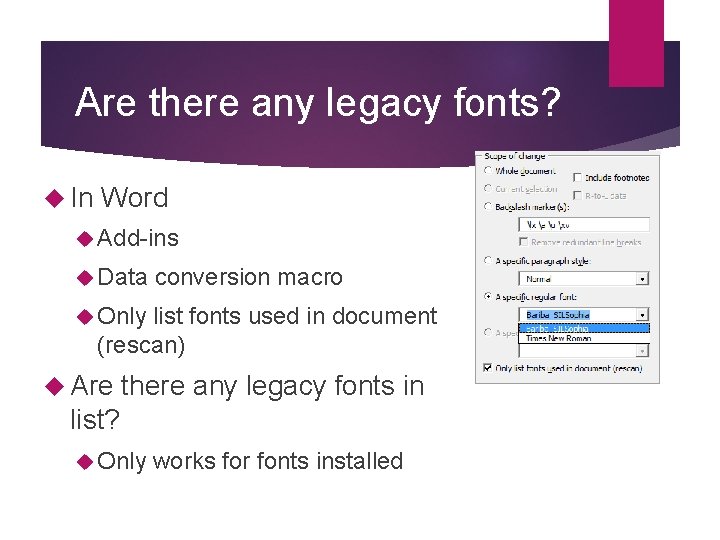The height and width of the screenshot is (540, 720).
Task: Click the 'Data conversion macro' bullet
Action: click(x=220, y=277)
